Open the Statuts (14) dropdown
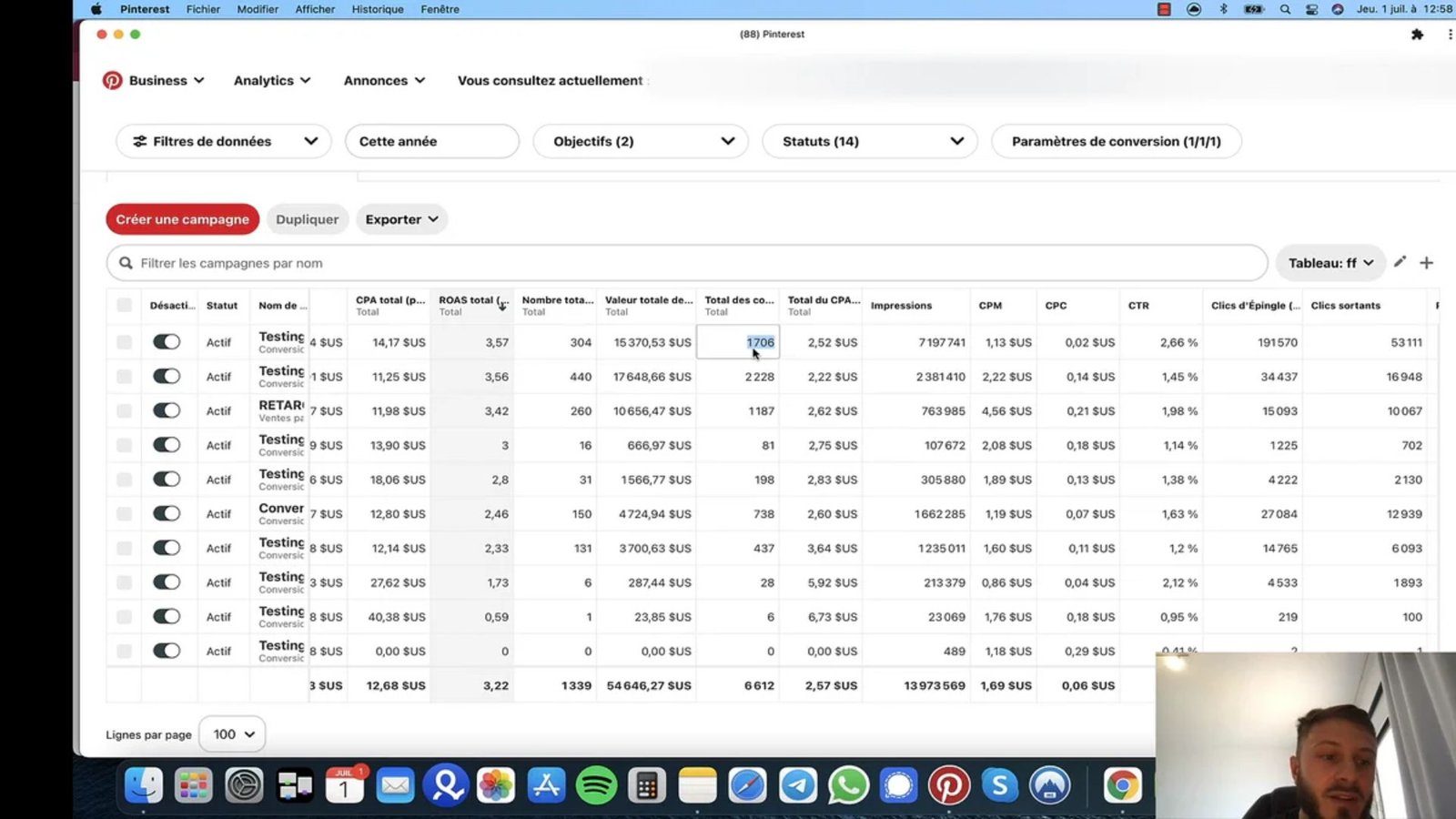 click(x=870, y=141)
